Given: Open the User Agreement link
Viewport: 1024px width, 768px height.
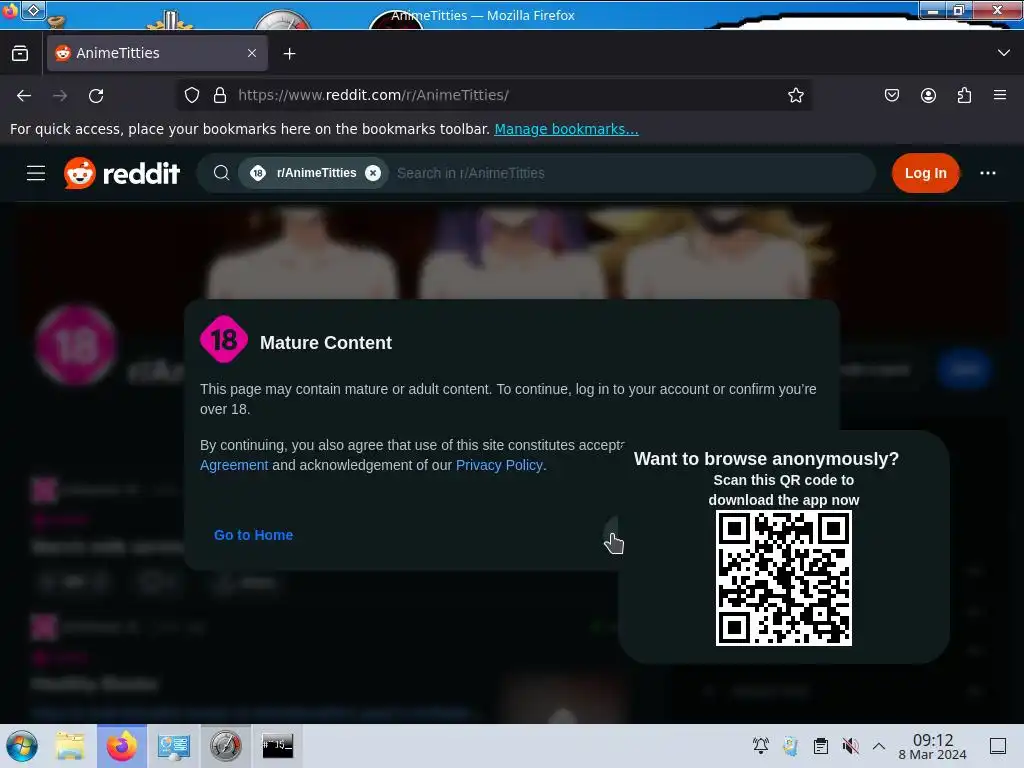Looking at the screenshot, I should (x=234, y=465).
